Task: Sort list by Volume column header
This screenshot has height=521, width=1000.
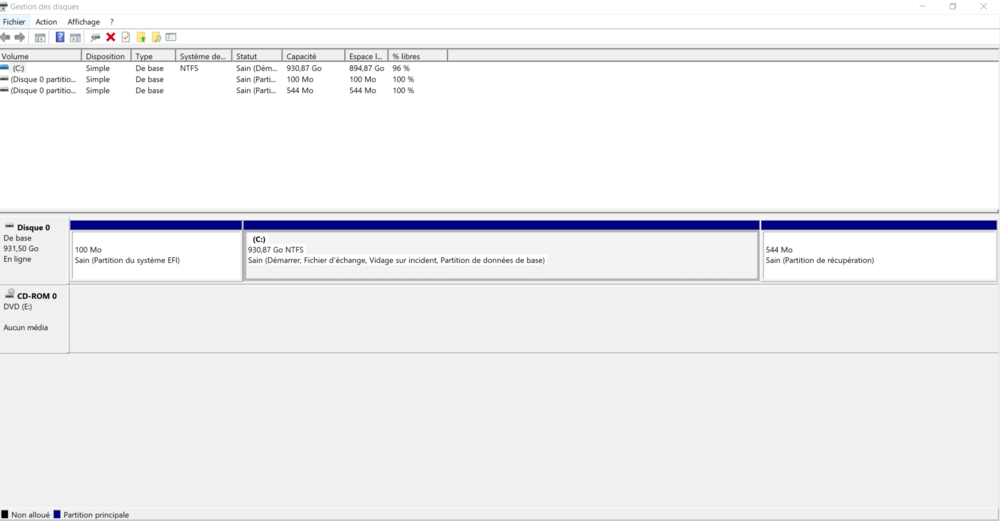Action: point(40,57)
